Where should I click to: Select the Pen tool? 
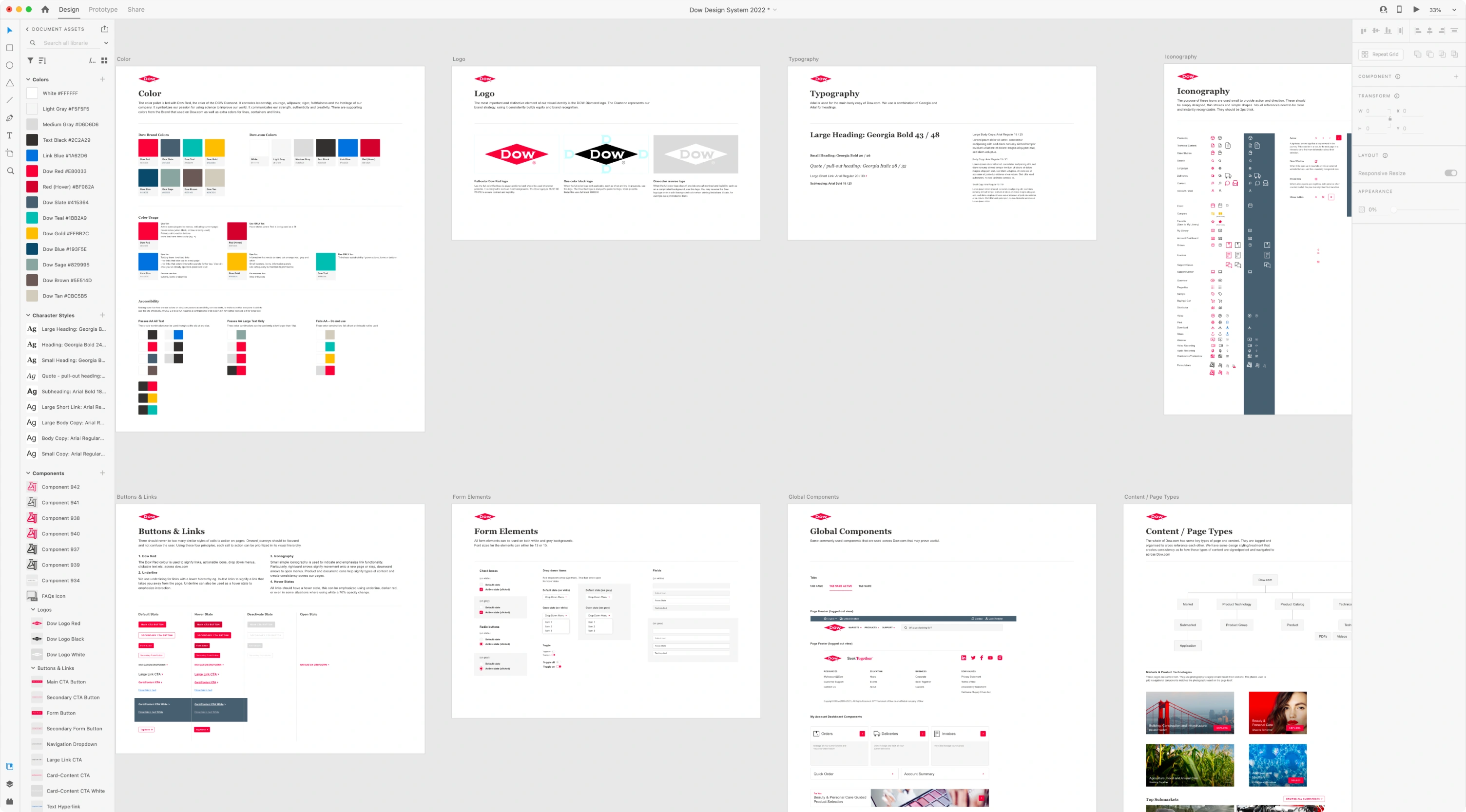pyautogui.click(x=10, y=118)
